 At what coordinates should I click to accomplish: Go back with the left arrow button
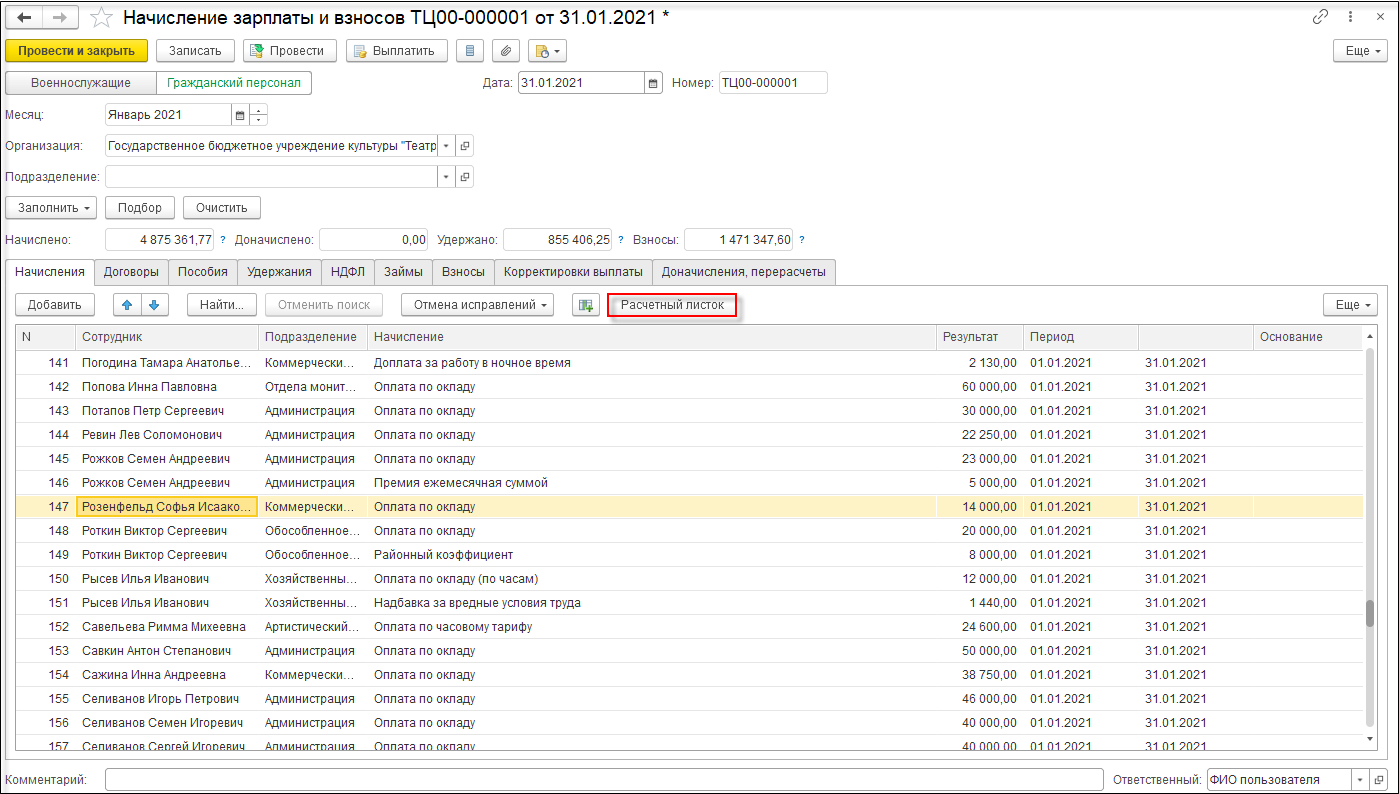[24, 18]
